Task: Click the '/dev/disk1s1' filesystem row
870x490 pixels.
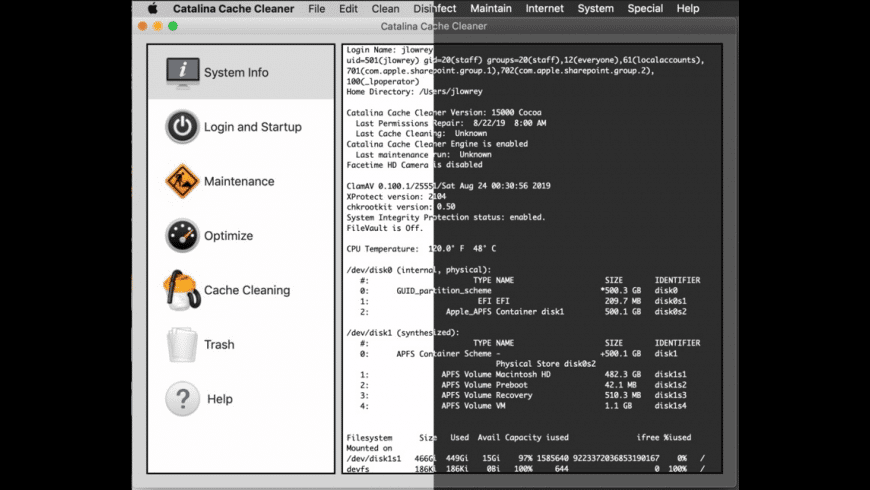Action: 525,458
